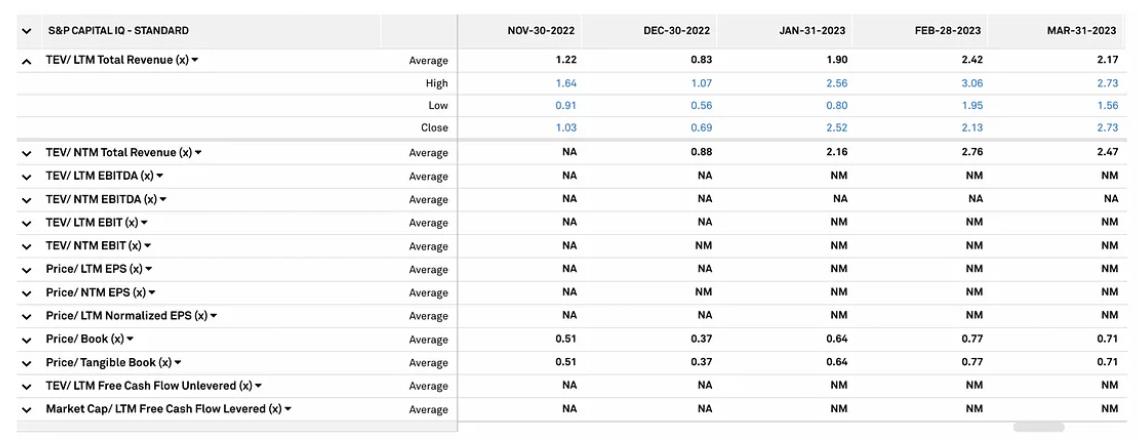This screenshot has width=1138, height=440.
Task: Click the High value 1.64 for Nov-30-2022
Action: (565, 83)
